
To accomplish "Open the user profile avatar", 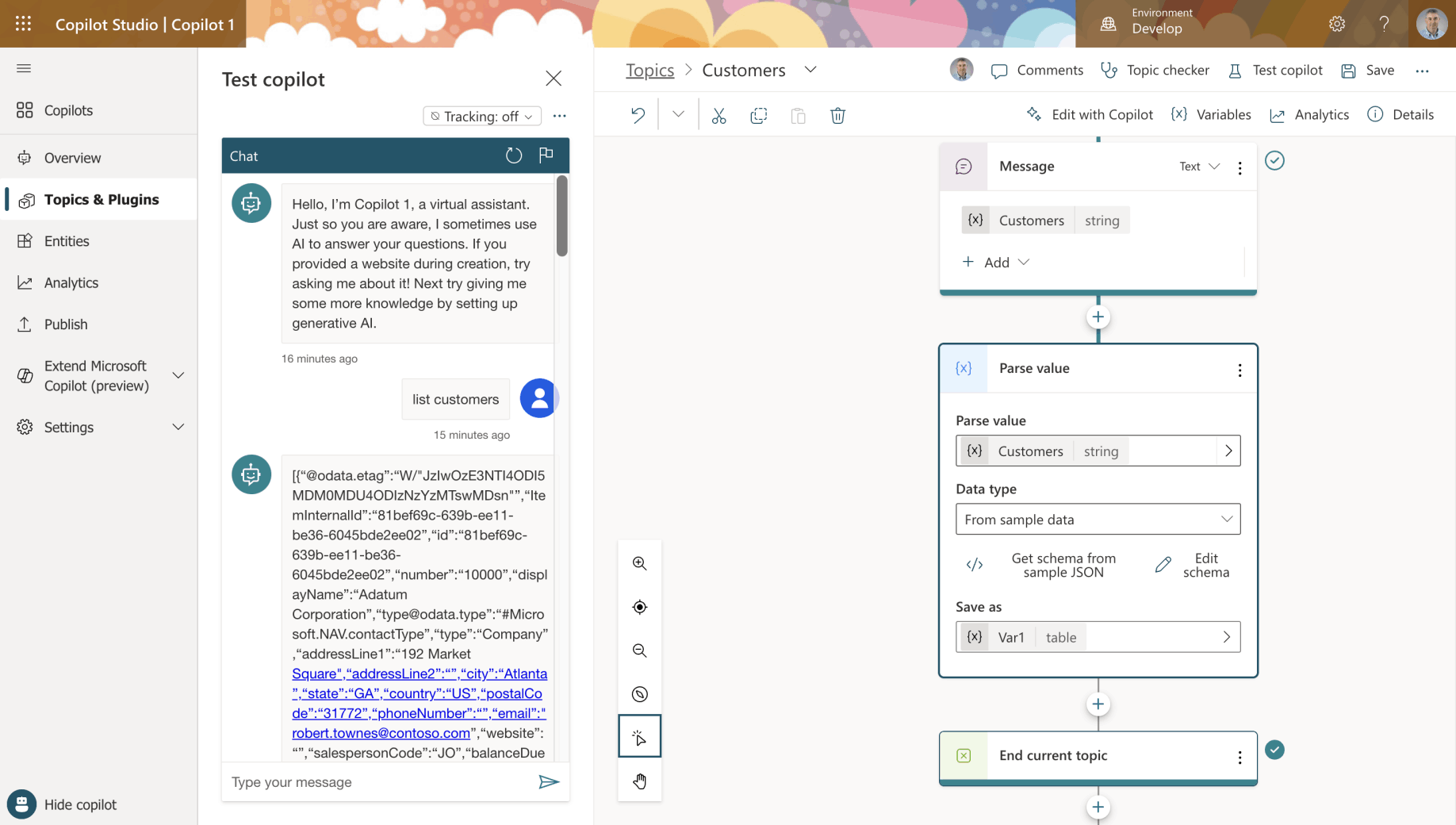I will coord(1431,24).
